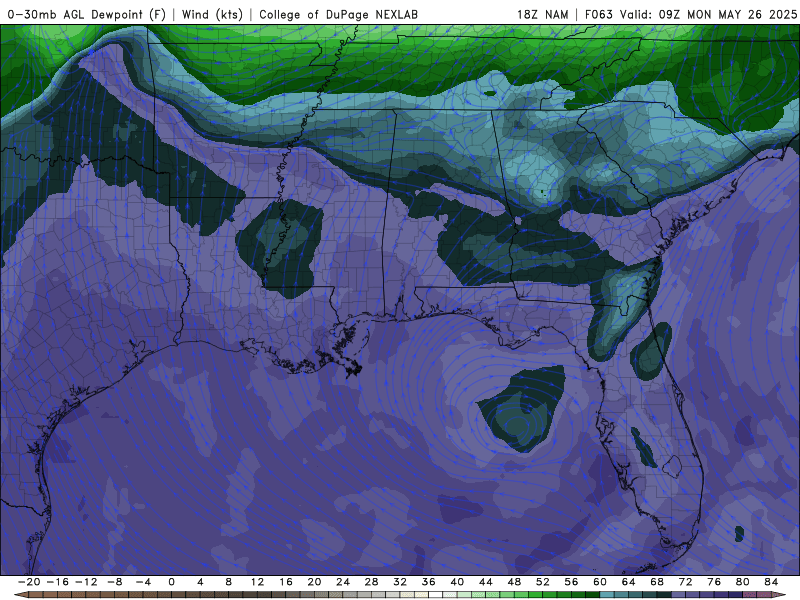
Task: Click the '32' legend scale label
Action: 400,582
